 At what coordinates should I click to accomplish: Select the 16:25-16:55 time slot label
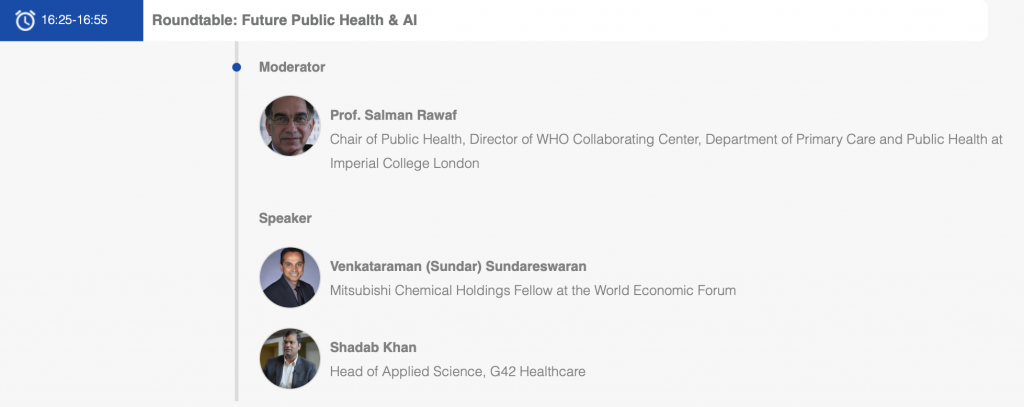click(74, 20)
